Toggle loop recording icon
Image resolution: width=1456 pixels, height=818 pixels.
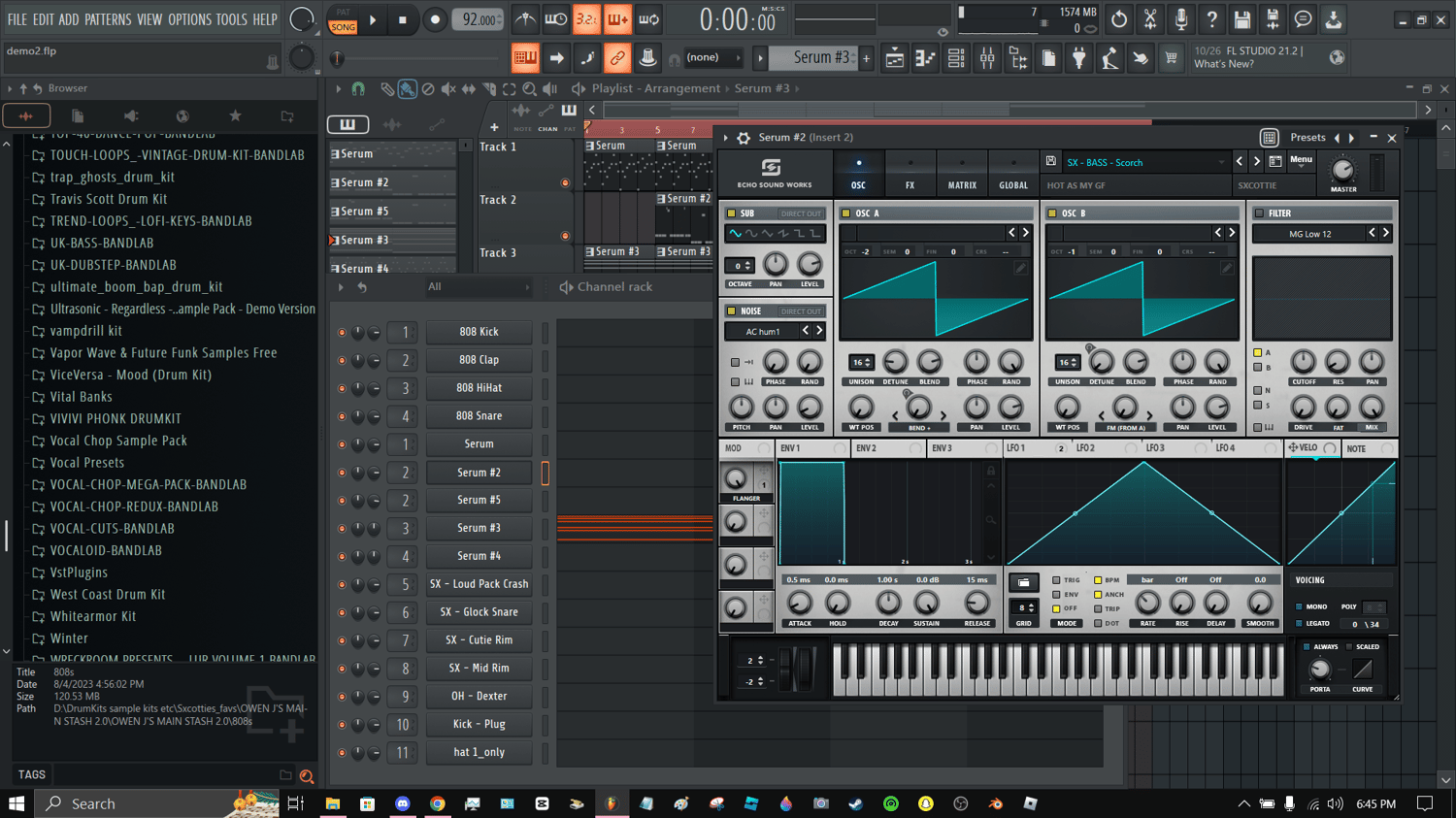point(648,19)
